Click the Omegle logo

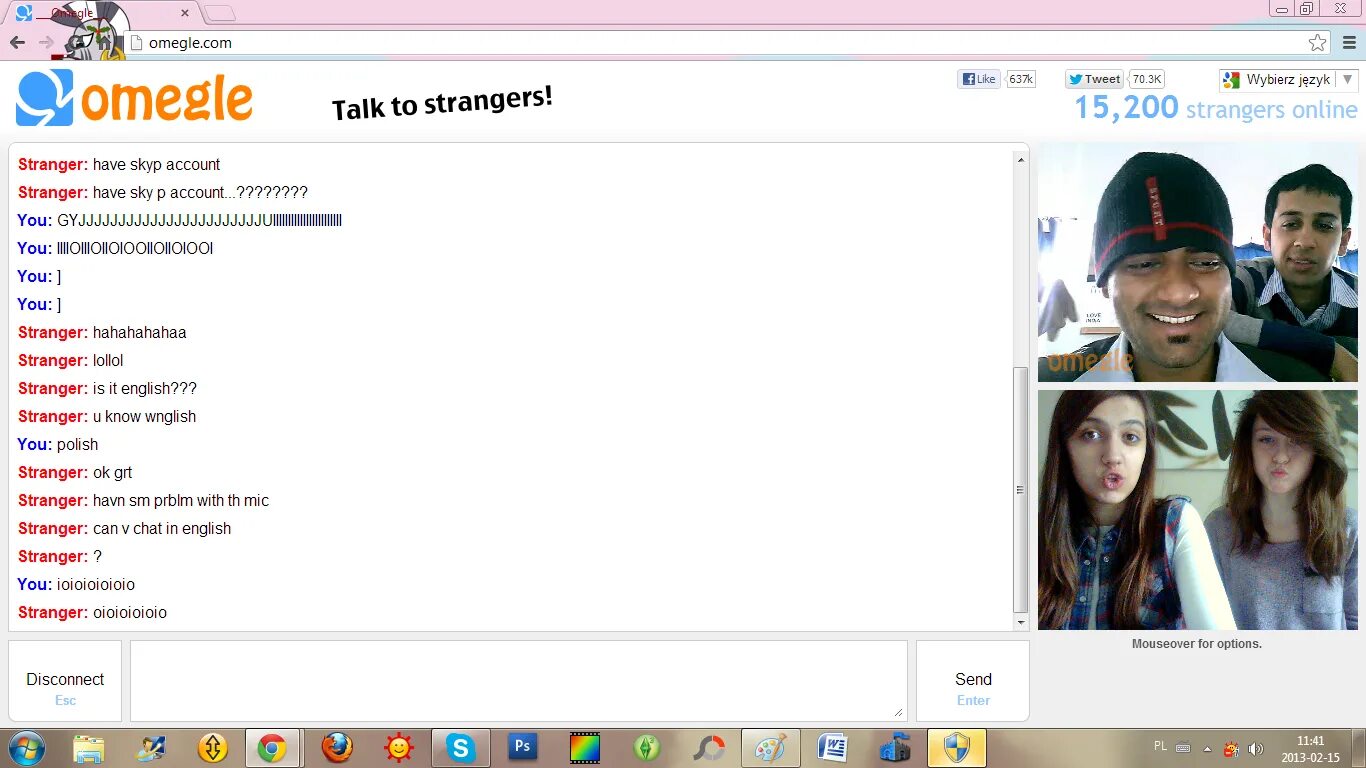(130, 97)
